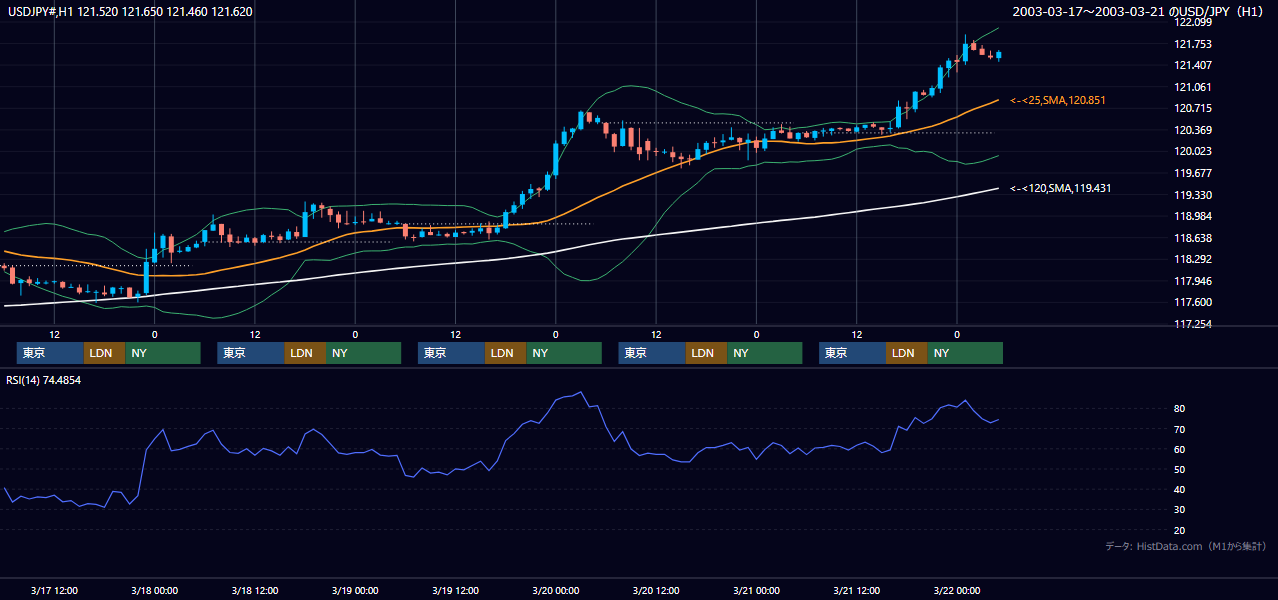This screenshot has width=1278, height=600.
Task: Click RSI scale value 60
Action: coord(1180,449)
